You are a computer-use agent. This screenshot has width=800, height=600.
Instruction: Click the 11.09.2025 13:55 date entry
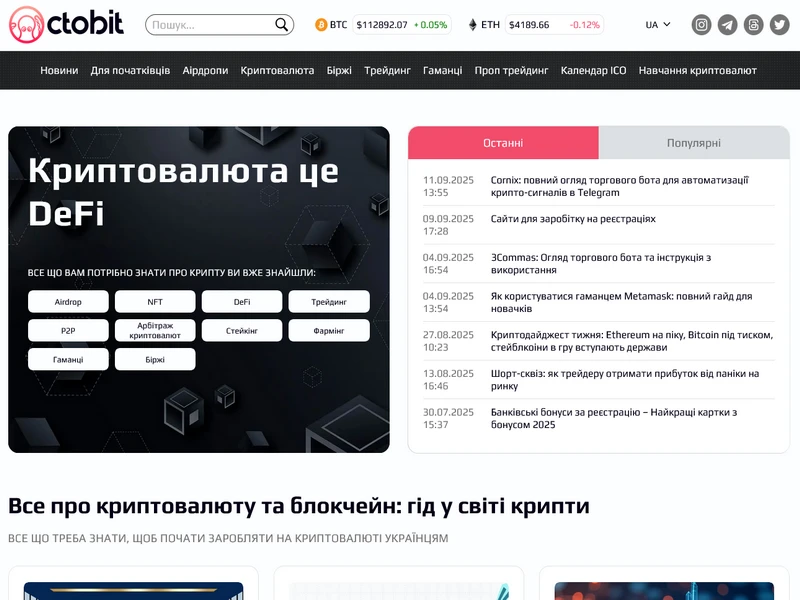click(448, 186)
